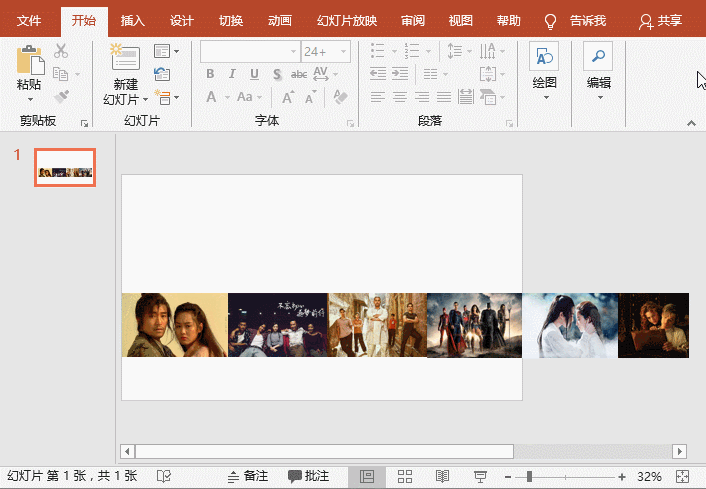Click the Paste icon in the clipboard group

click(29, 62)
